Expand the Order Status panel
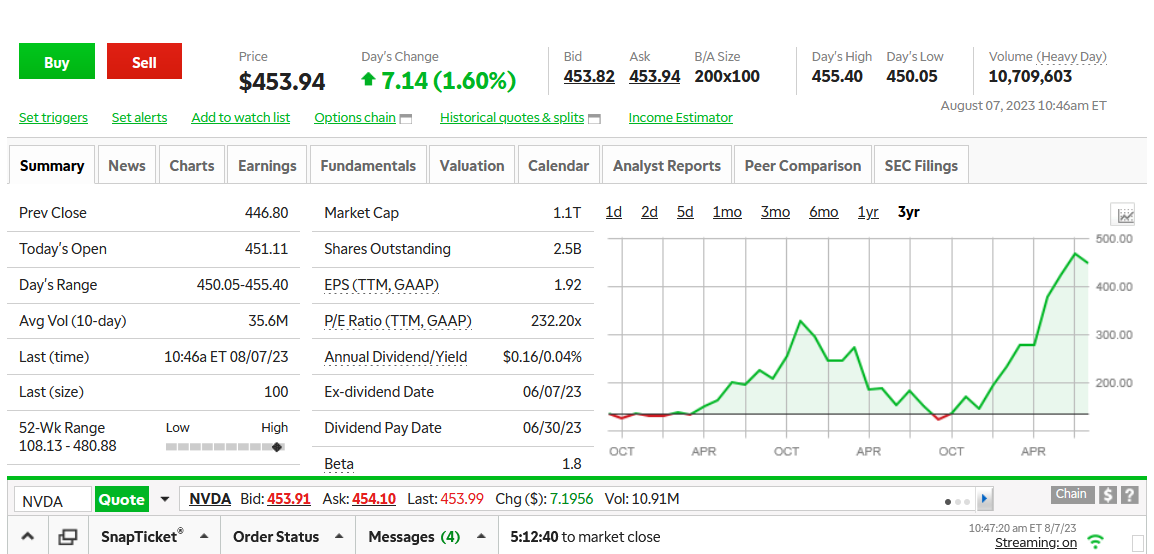 point(339,537)
